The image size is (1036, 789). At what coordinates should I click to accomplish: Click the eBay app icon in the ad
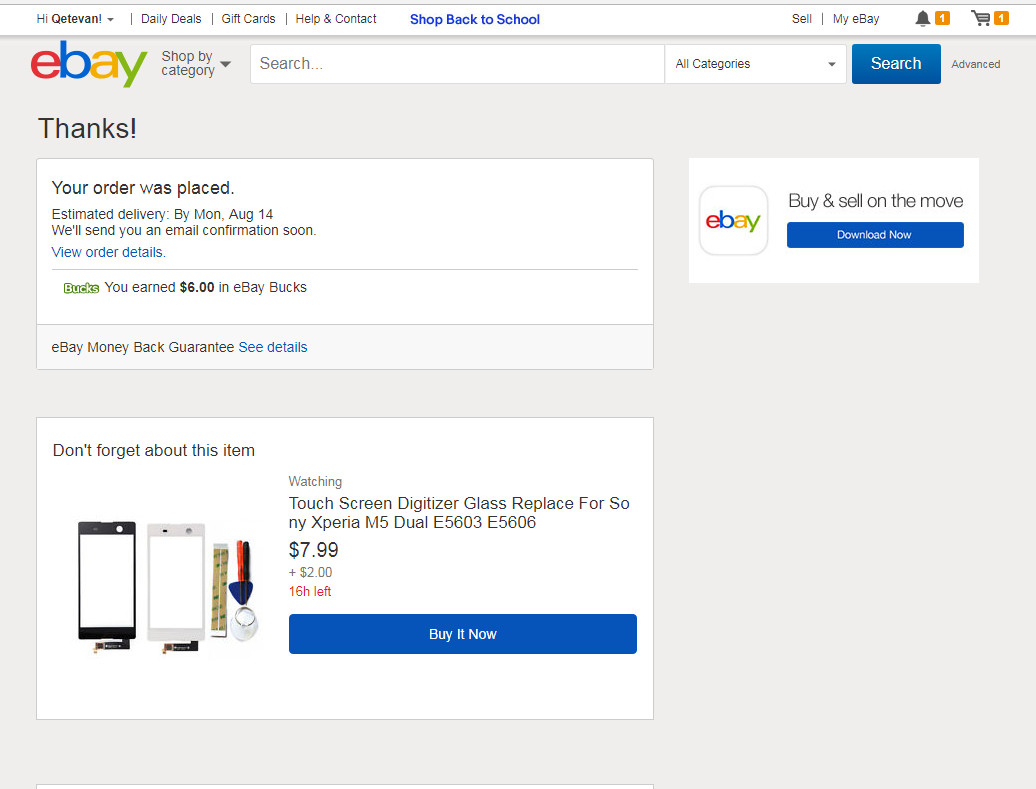click(733, 221)
